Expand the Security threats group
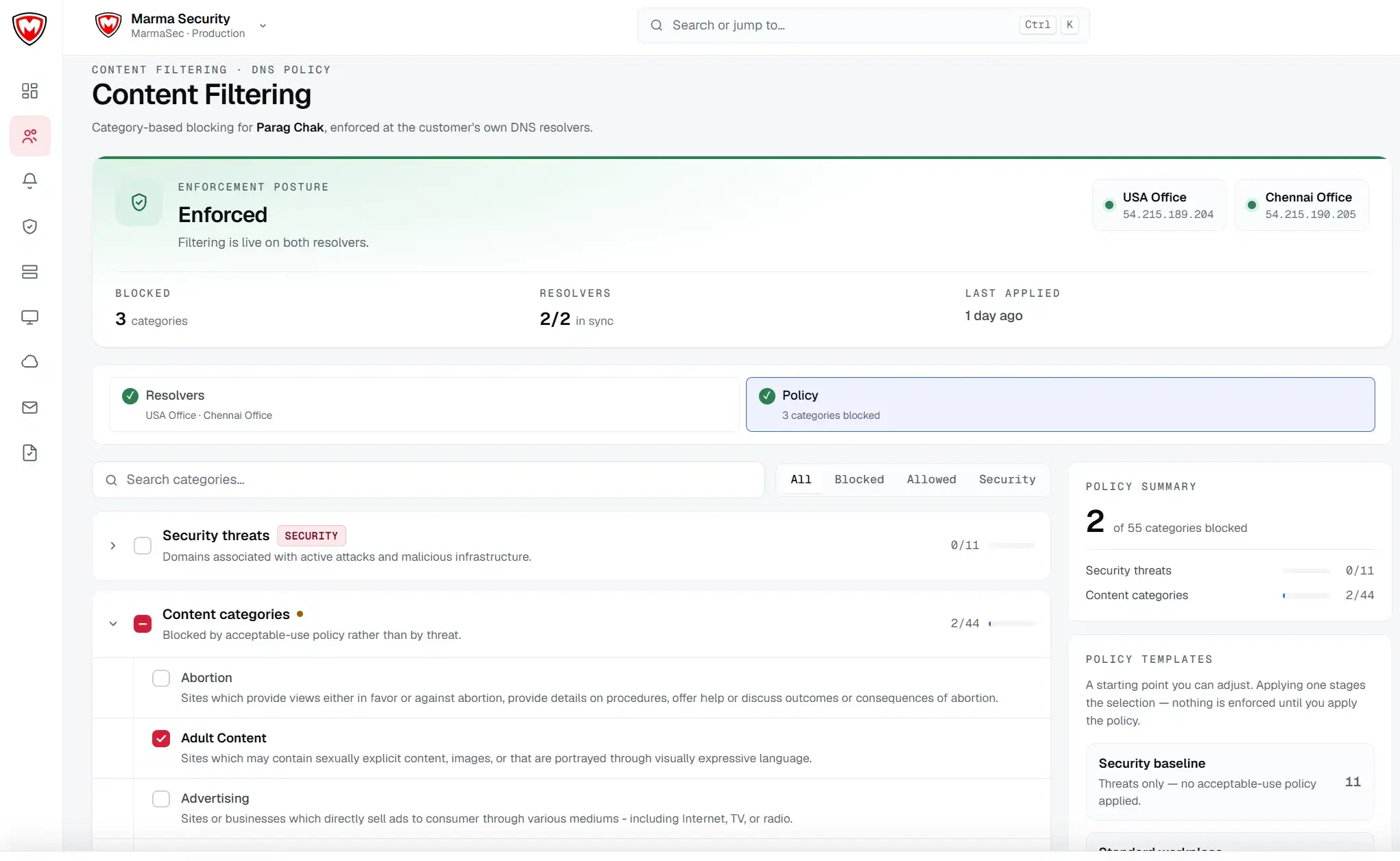Screen dimensions: 1400x861 coord(113,546)
